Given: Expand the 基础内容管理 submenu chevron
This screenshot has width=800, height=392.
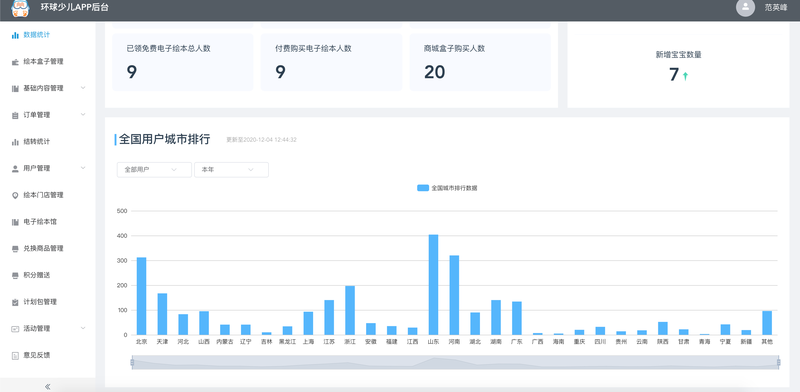Looking at the screenshot, I should pos(83,88).
